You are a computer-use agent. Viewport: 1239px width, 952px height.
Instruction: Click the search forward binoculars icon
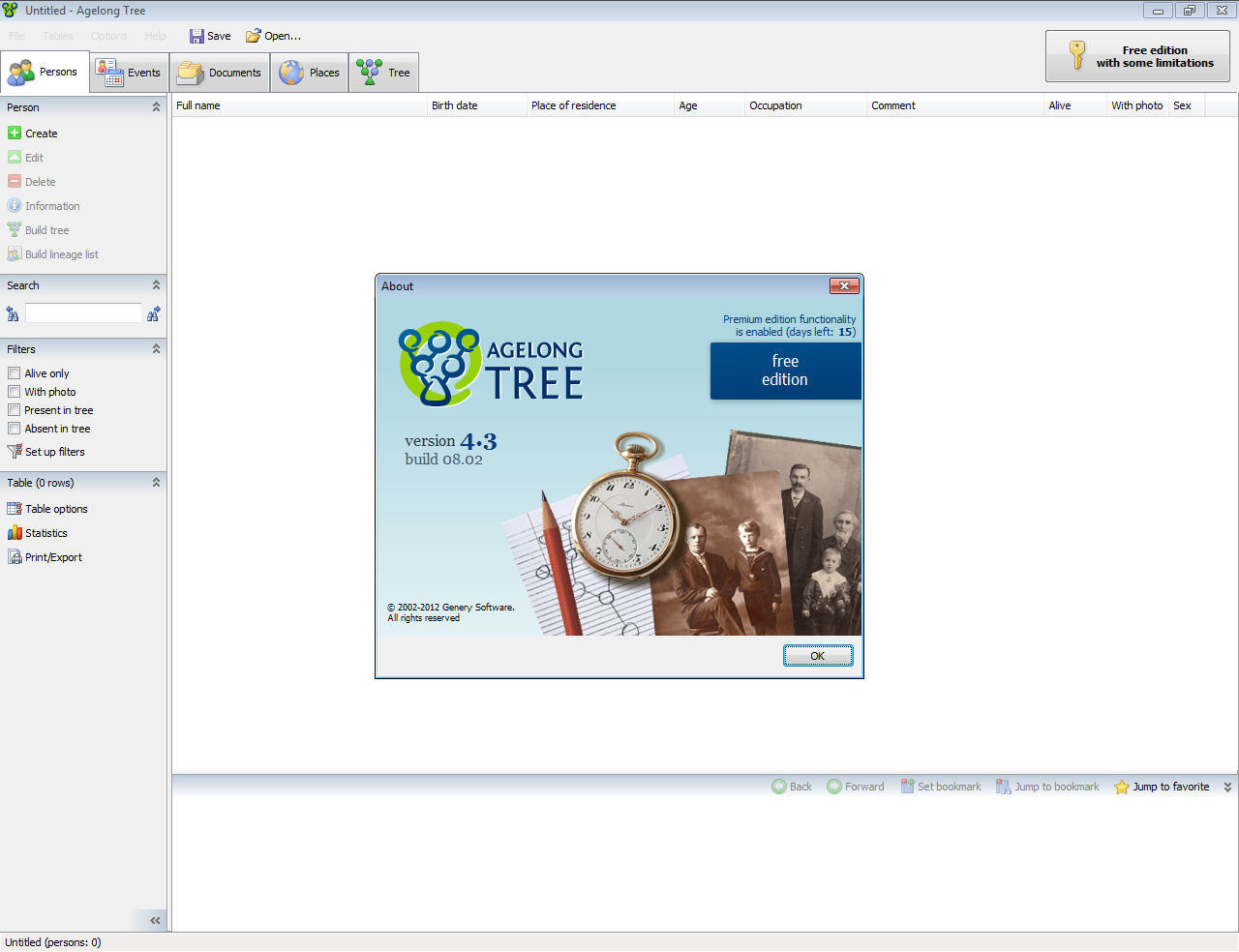153,313
